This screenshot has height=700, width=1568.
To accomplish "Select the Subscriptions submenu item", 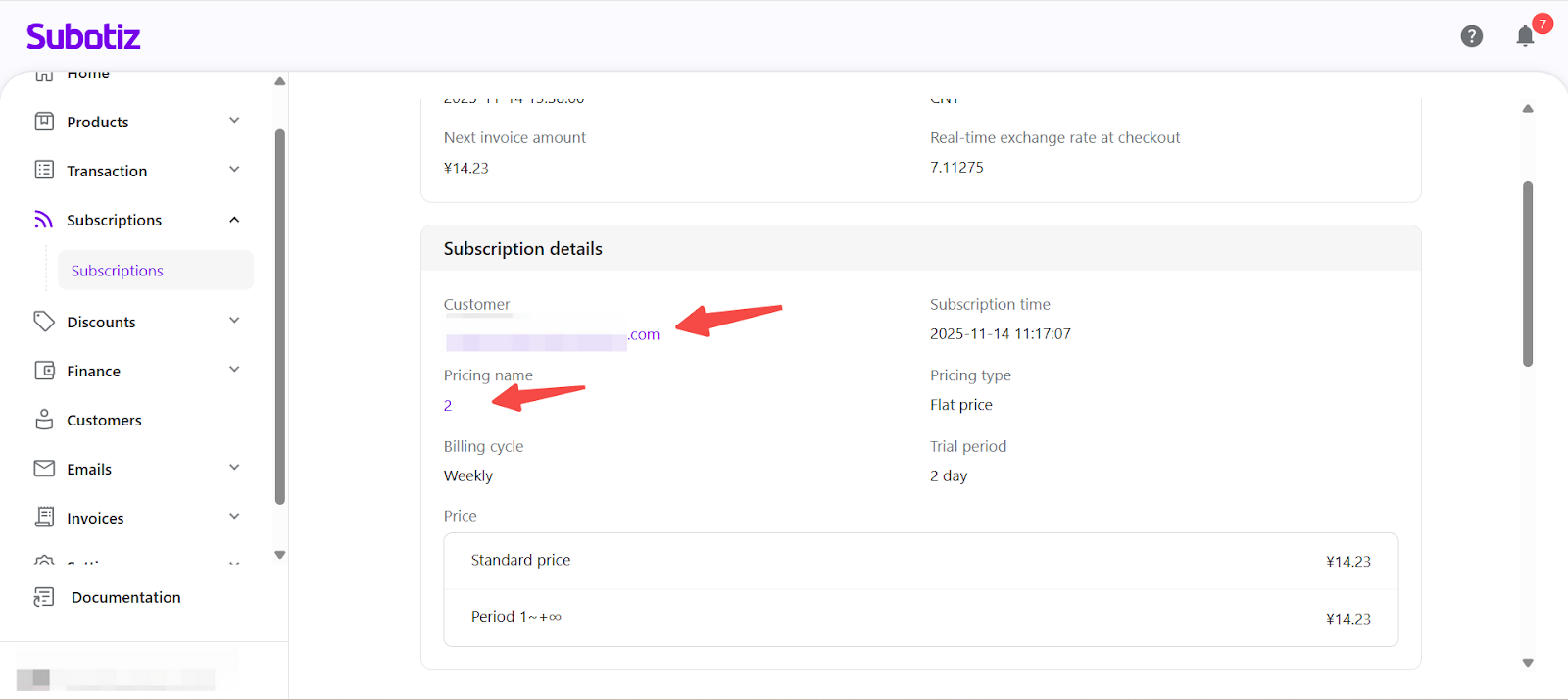I will click(118, 271).
